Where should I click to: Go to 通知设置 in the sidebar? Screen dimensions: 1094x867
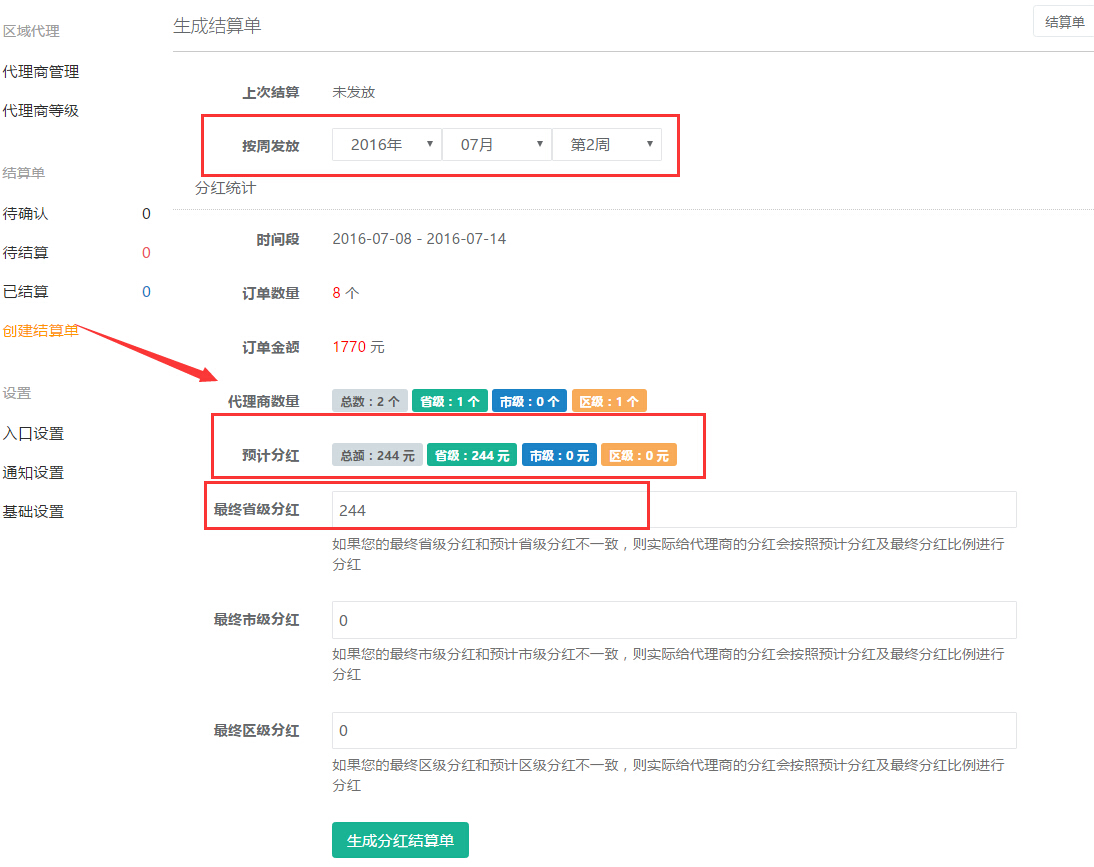point(33,472)
